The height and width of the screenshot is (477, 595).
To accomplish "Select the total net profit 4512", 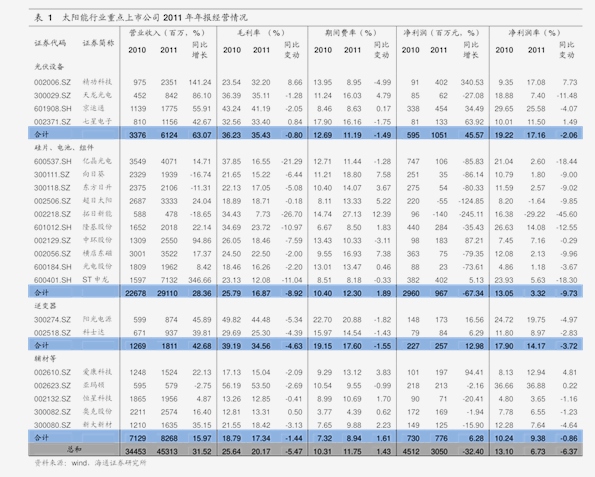I will [411, 452].
